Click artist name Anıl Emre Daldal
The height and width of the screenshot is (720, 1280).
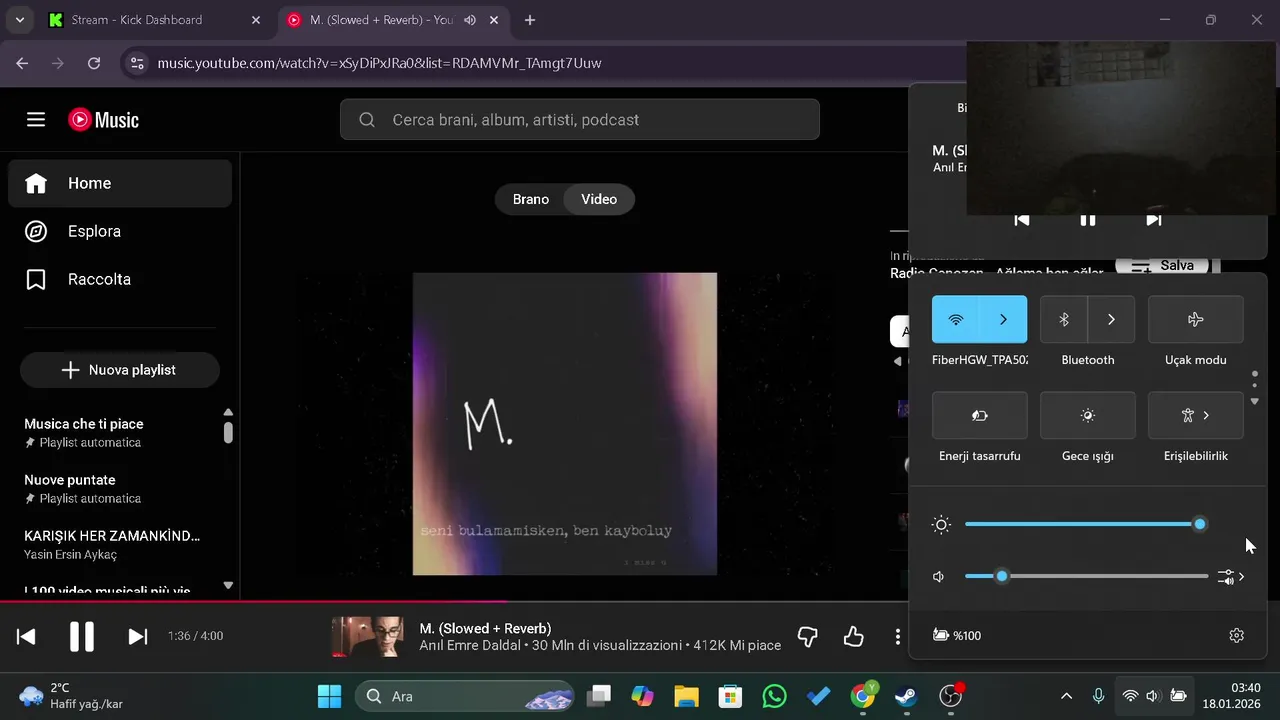pos(471,646)
